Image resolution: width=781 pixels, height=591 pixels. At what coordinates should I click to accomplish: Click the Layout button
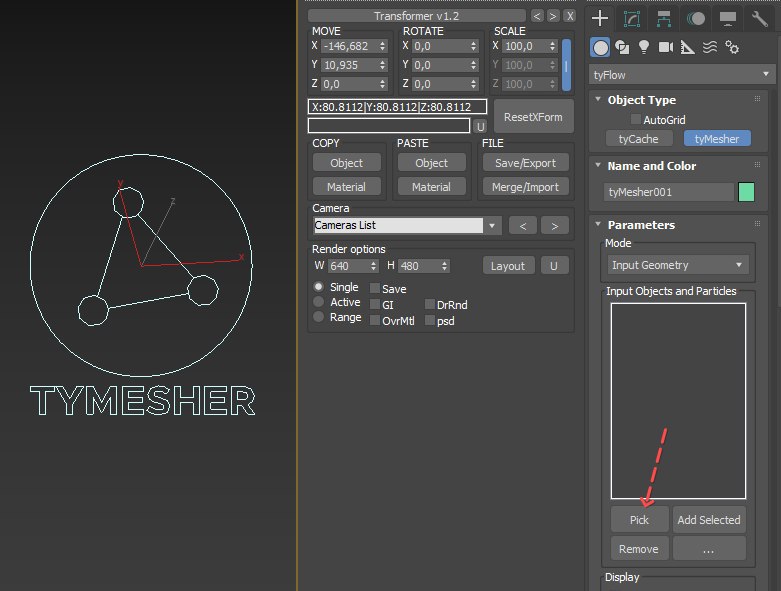tap(508, 266)
